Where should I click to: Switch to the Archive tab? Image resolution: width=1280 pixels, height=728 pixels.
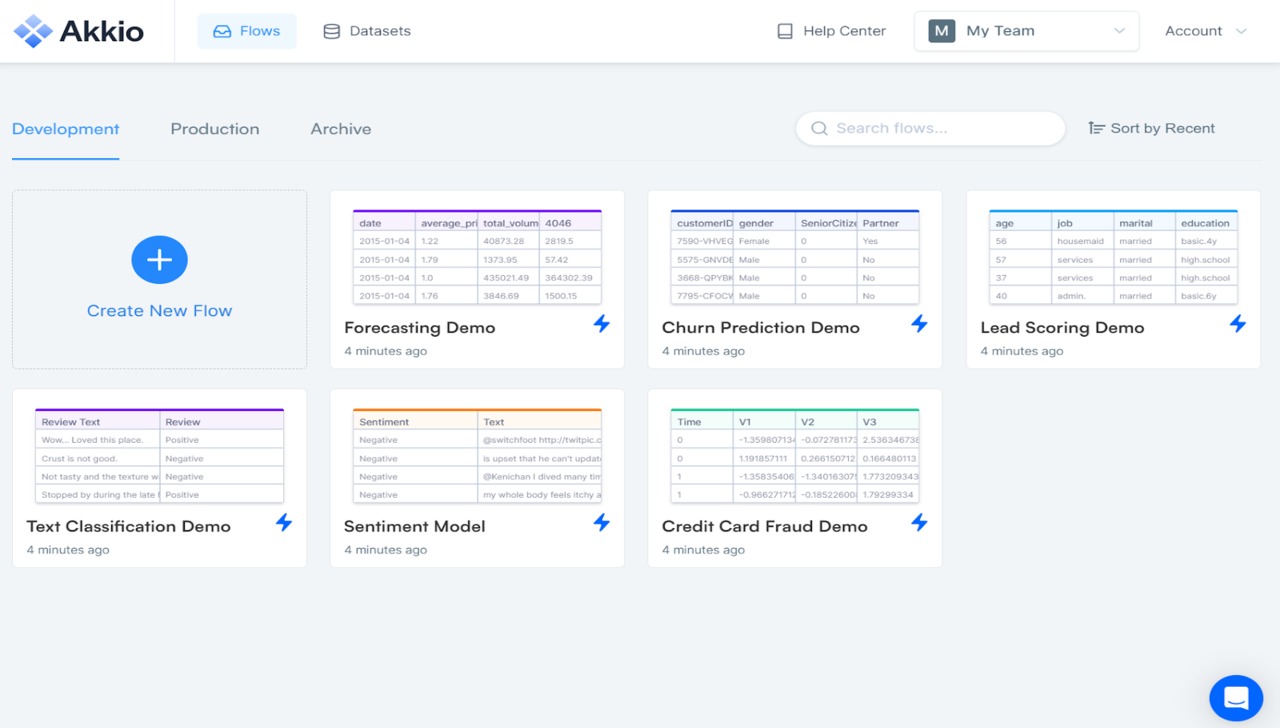[341, 129]
